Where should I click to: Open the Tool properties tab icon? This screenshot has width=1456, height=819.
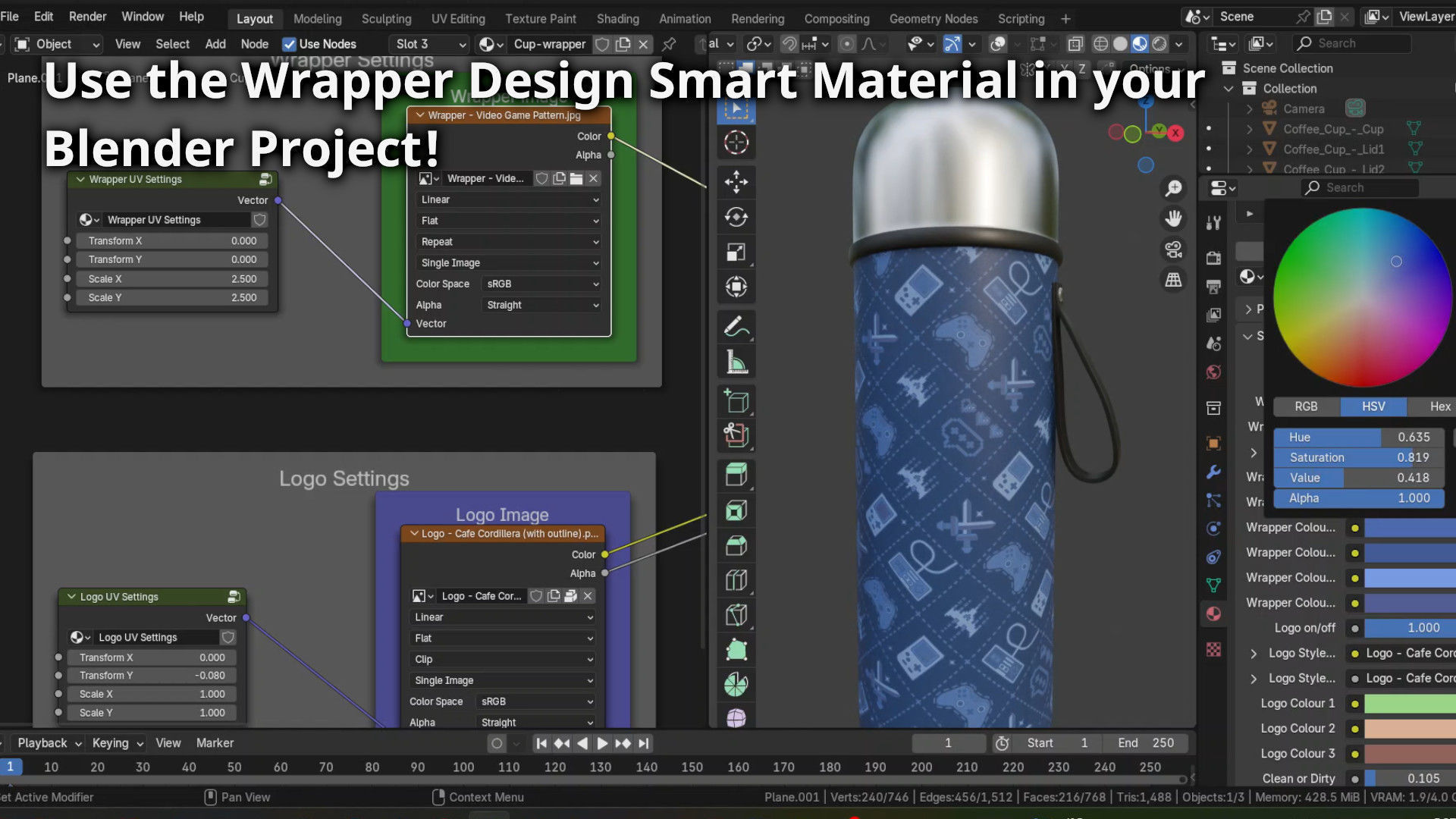[x=1213, y=222]
